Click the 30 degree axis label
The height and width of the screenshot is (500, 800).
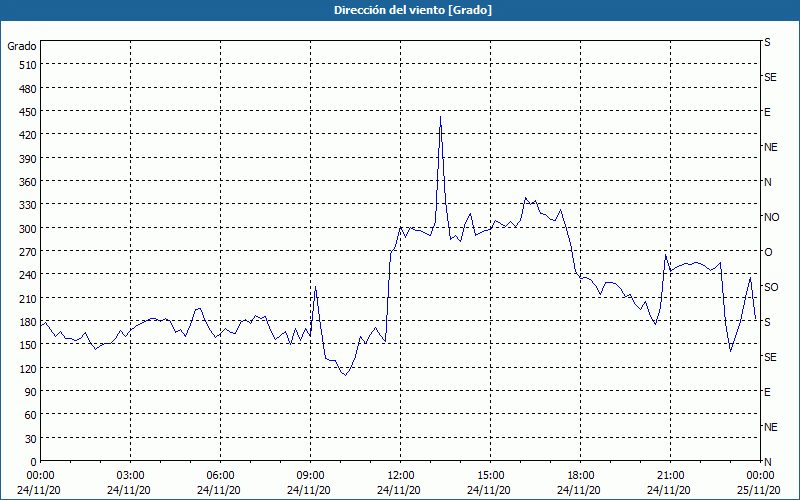coord(31,439)
